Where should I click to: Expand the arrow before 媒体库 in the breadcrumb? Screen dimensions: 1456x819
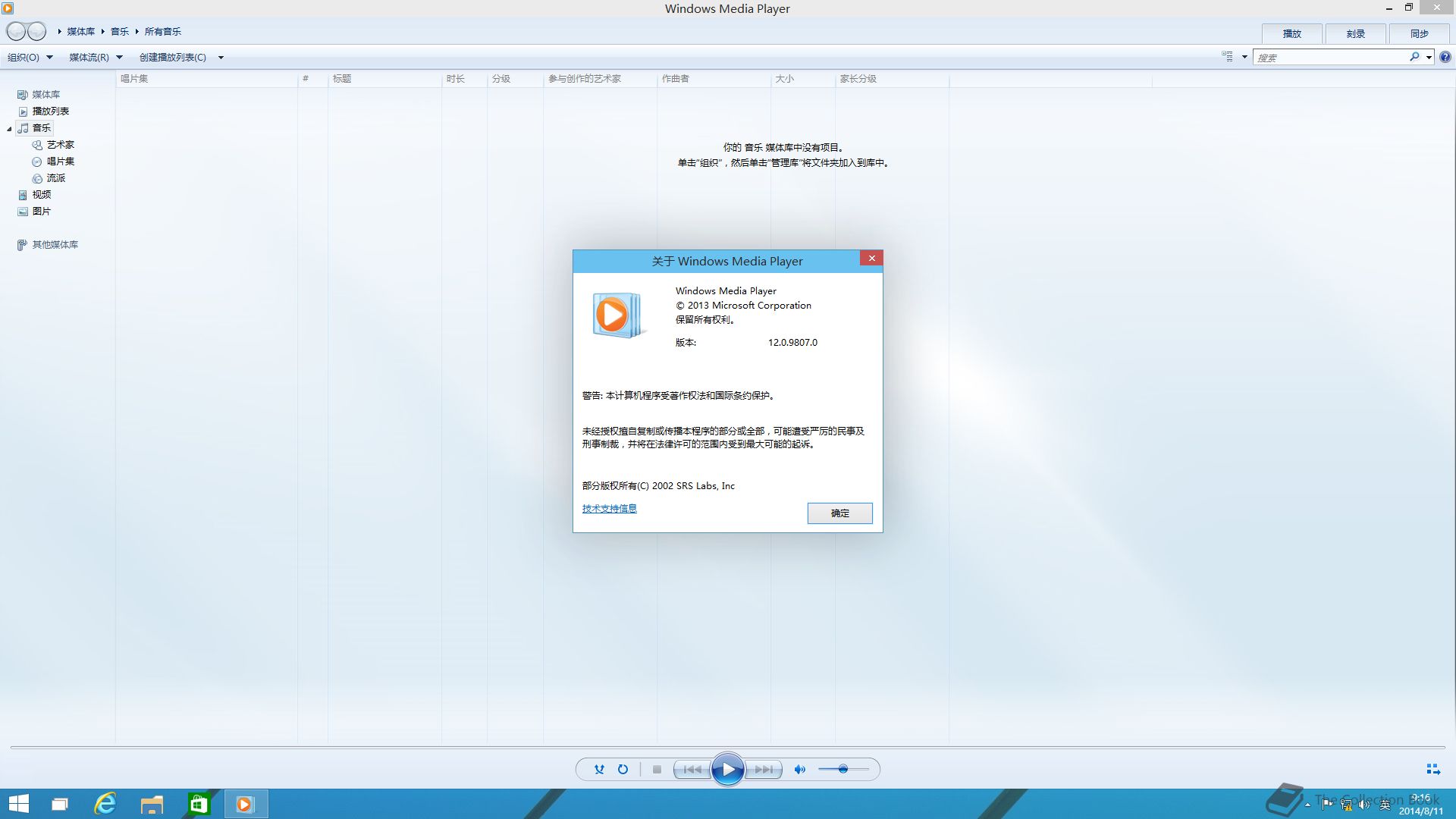pos(59,31)
